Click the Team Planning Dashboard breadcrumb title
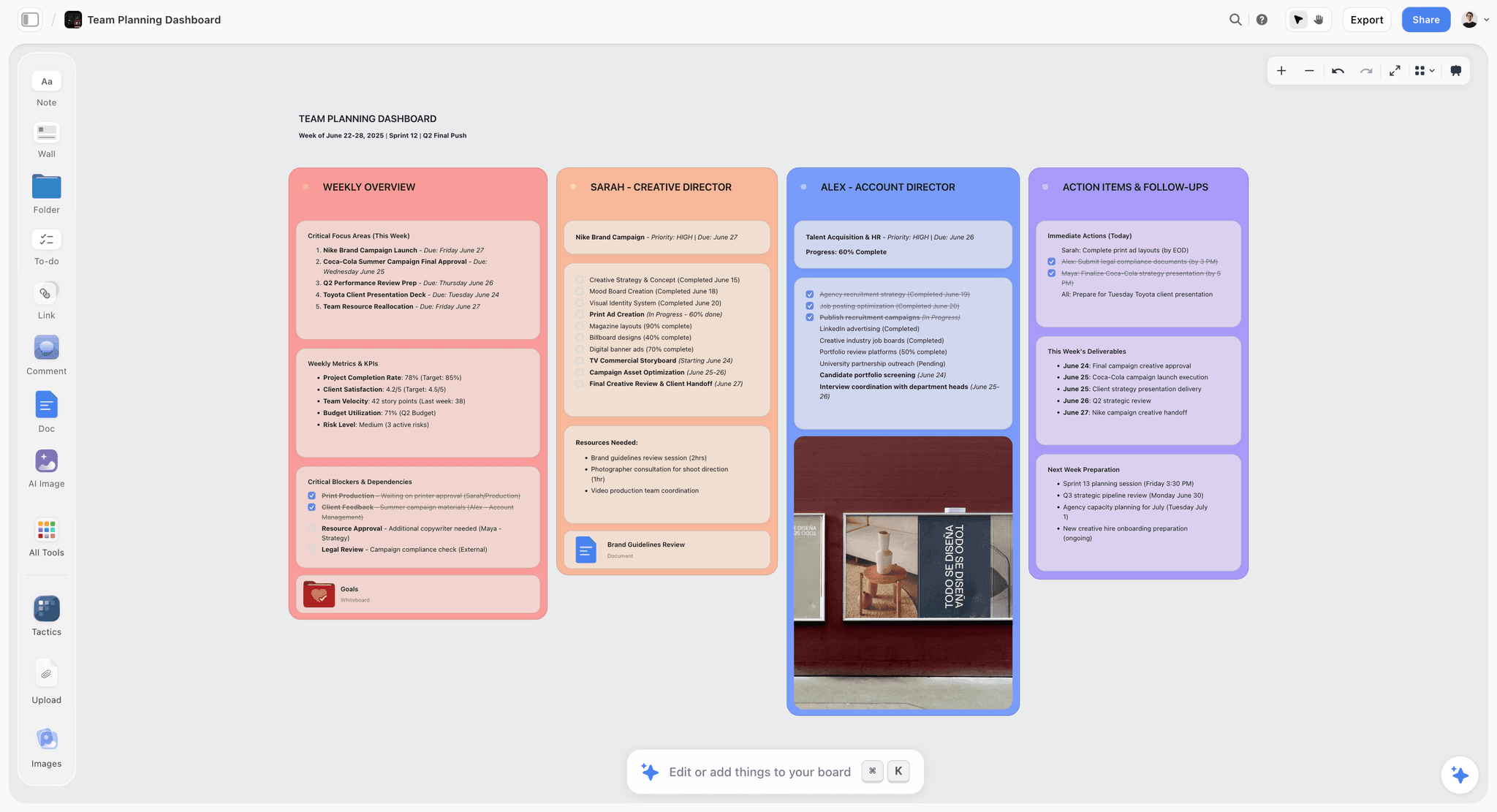Image resolution: width=1497 pixels, height=812 pixels. coord(154,20)
